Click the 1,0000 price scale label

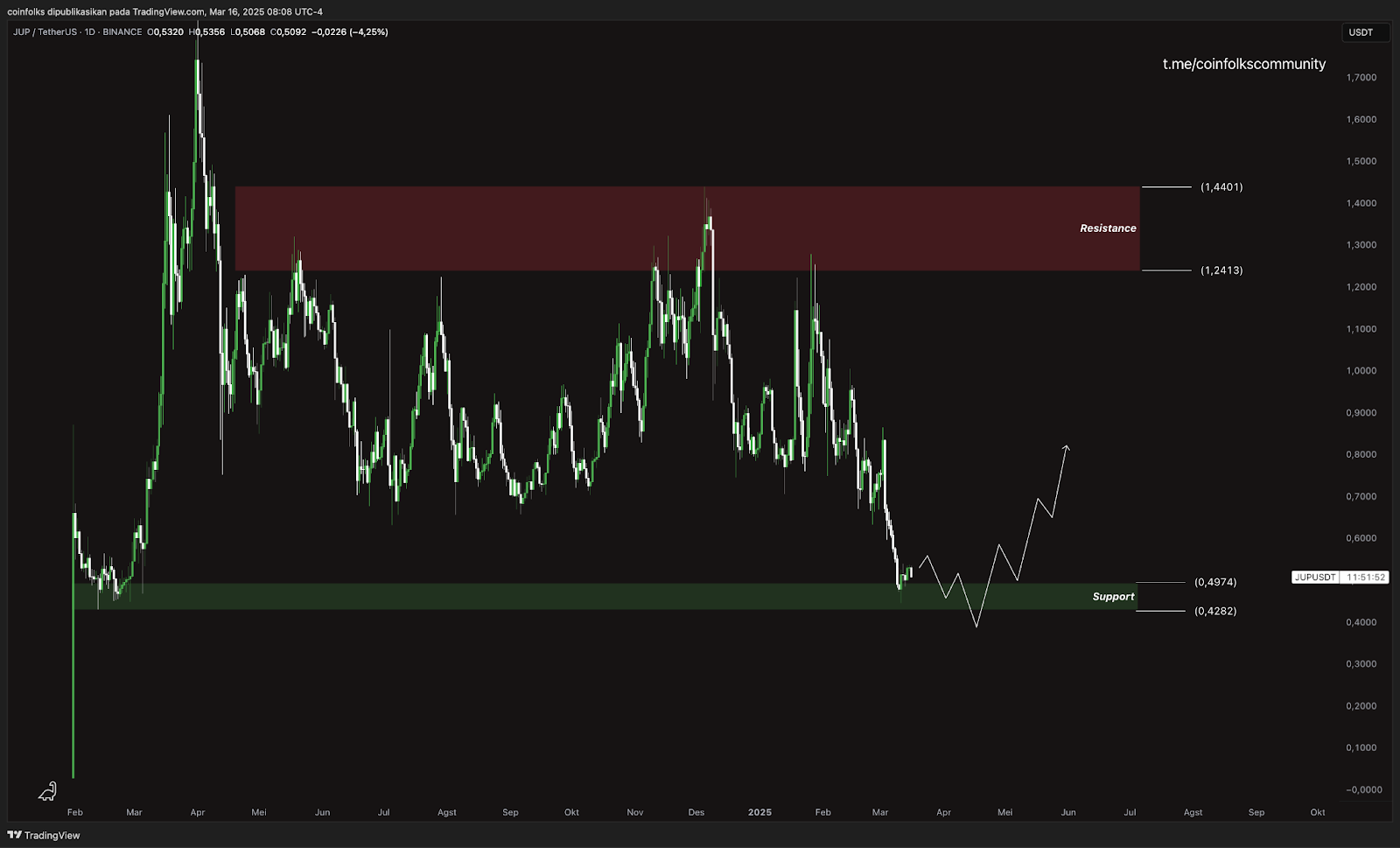1361,371
